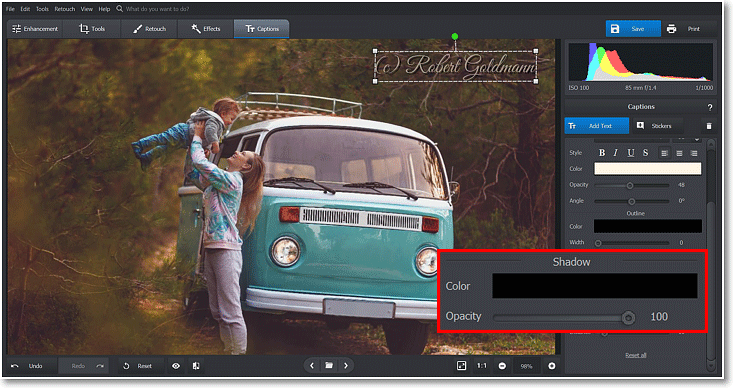Click the 98% zoom value

(x=526, y=366)
